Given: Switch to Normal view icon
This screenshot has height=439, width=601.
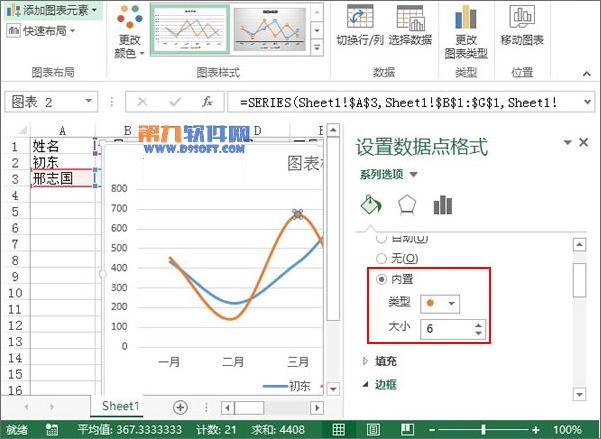Looking at the screenshot, I should (x=338, y=429).
